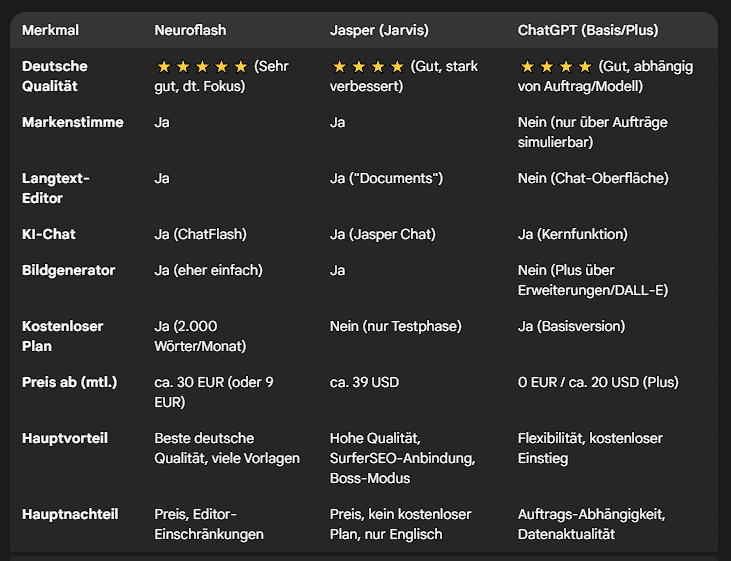Click the Auftrags-Abhängigkeit, Datenaktualität cell
Screen dimensions: 731x561
(x=591, y=524)
